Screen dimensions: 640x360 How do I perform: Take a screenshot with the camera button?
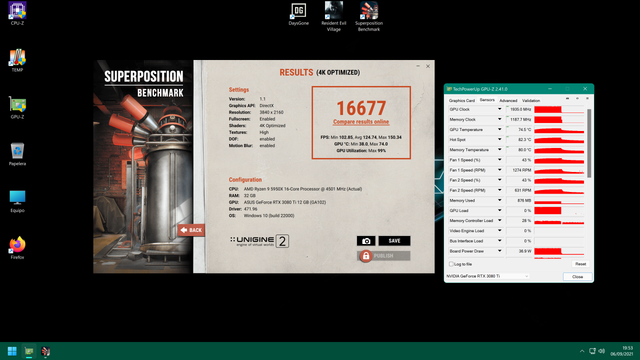coord(366,241)
